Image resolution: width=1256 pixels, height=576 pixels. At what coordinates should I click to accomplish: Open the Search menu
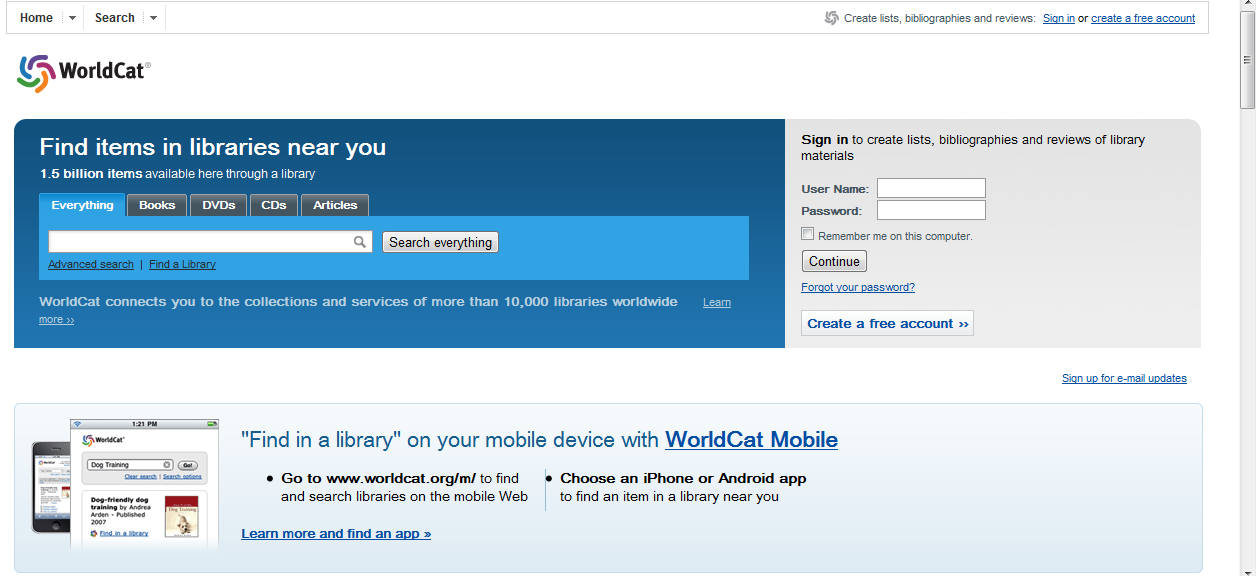(114, 18)
